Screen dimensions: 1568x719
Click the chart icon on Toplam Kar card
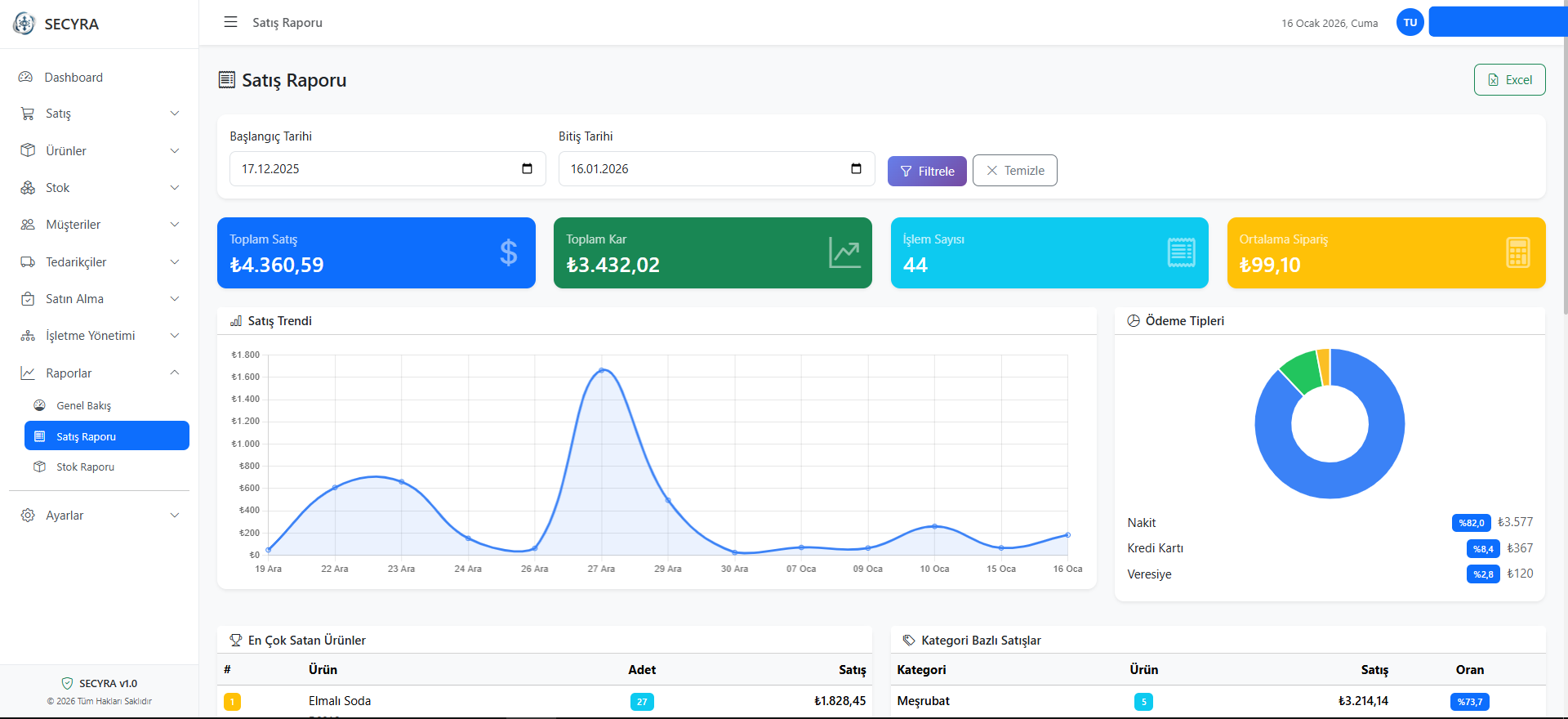(844, 252)
